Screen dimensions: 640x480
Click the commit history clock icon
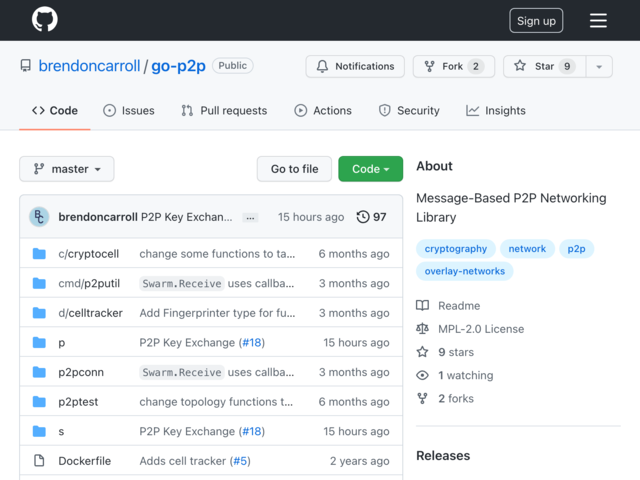tap(363, 217)
